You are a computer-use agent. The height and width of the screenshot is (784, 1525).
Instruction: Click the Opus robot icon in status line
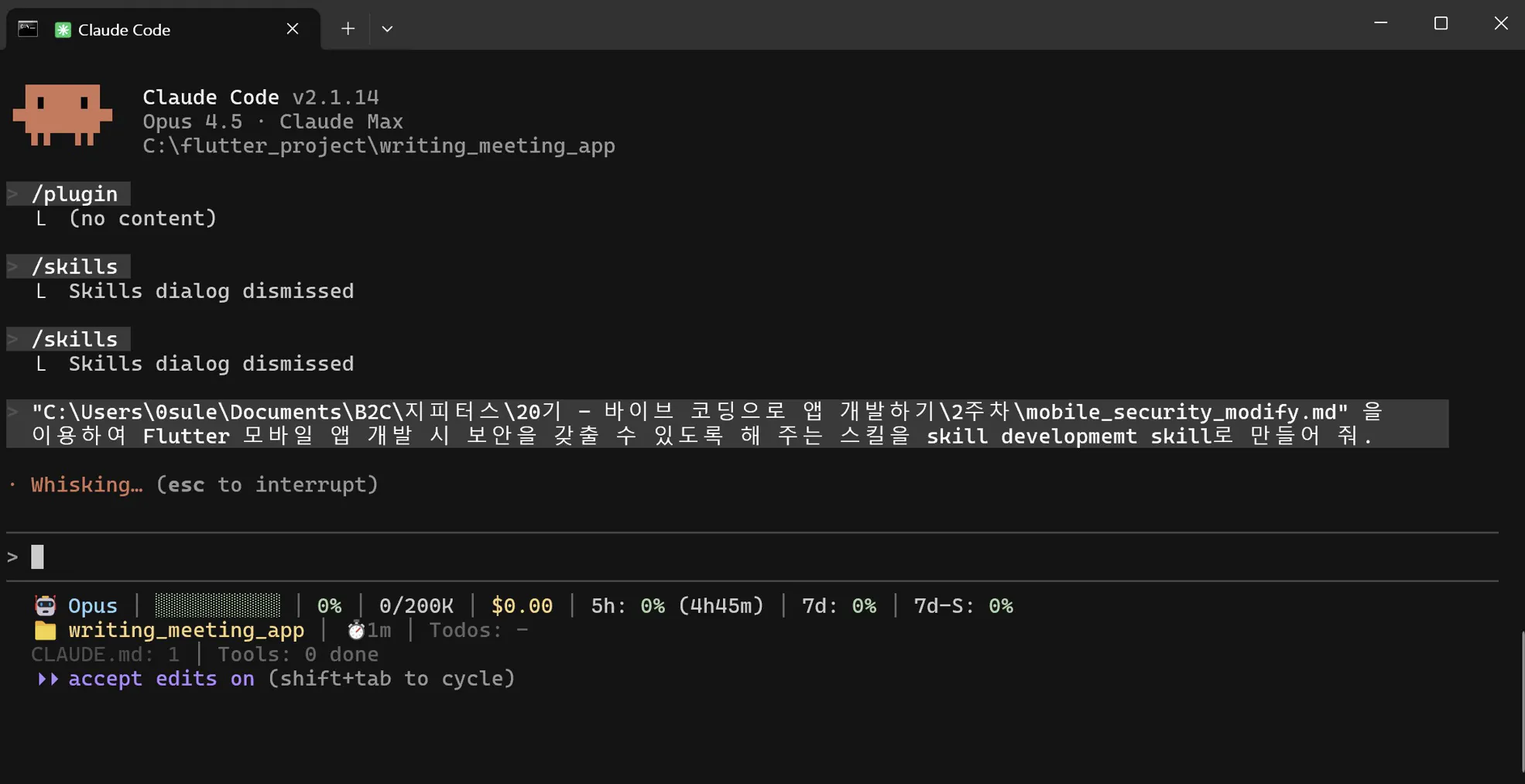click(45, 605)
